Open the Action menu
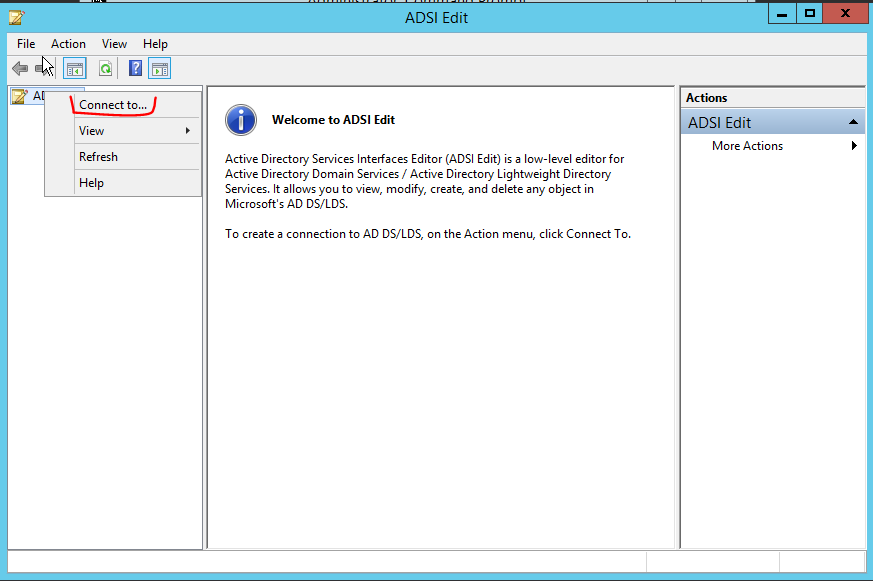The height and width of the screenshot is (581, 873). [x=68, y=44]
